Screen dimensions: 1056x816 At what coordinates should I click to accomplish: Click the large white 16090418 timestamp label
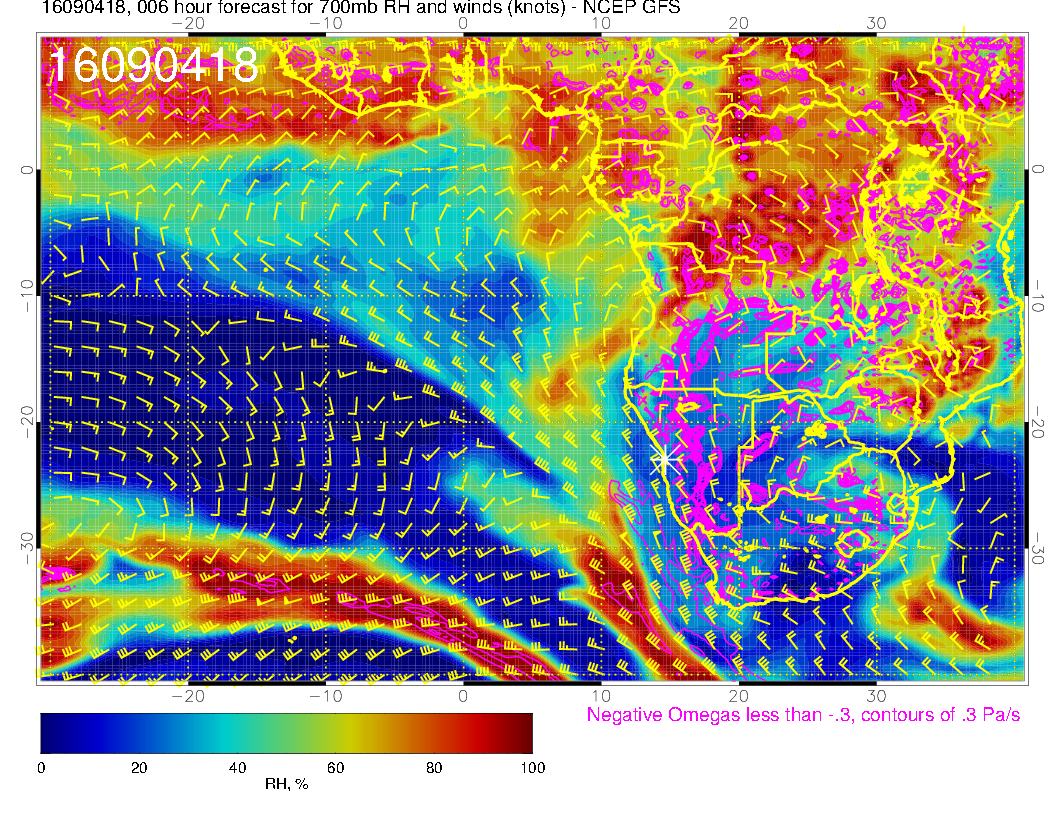[x=153, y=66]
